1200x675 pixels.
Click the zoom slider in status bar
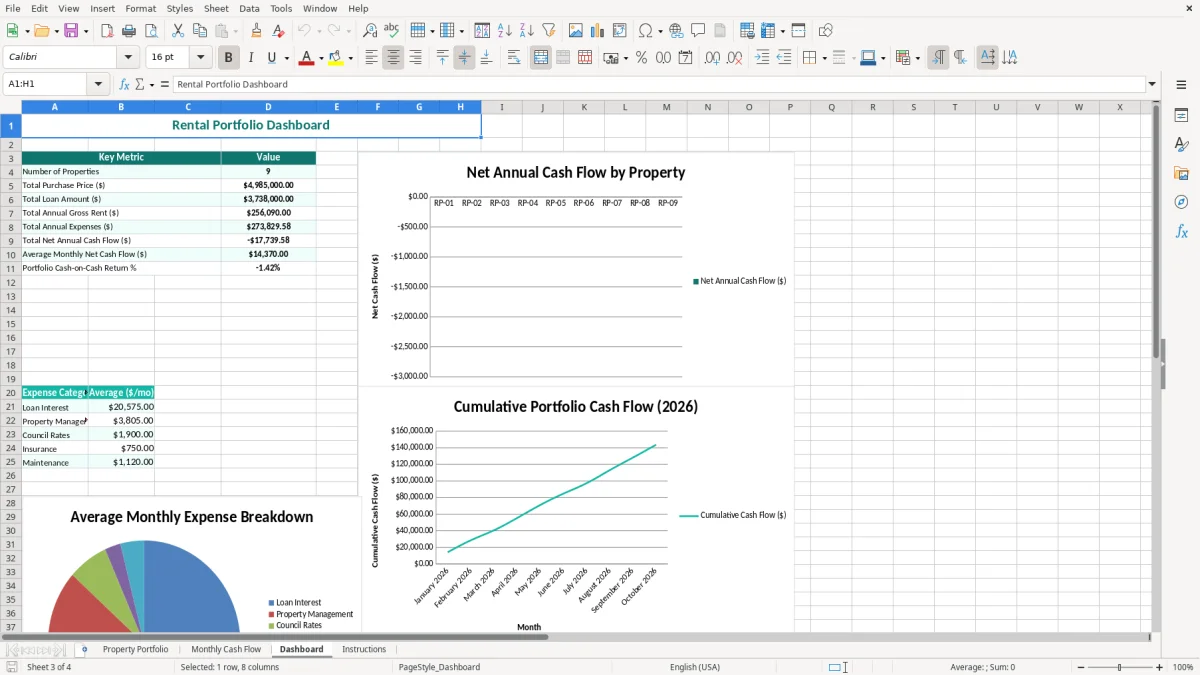(1120, 667)
